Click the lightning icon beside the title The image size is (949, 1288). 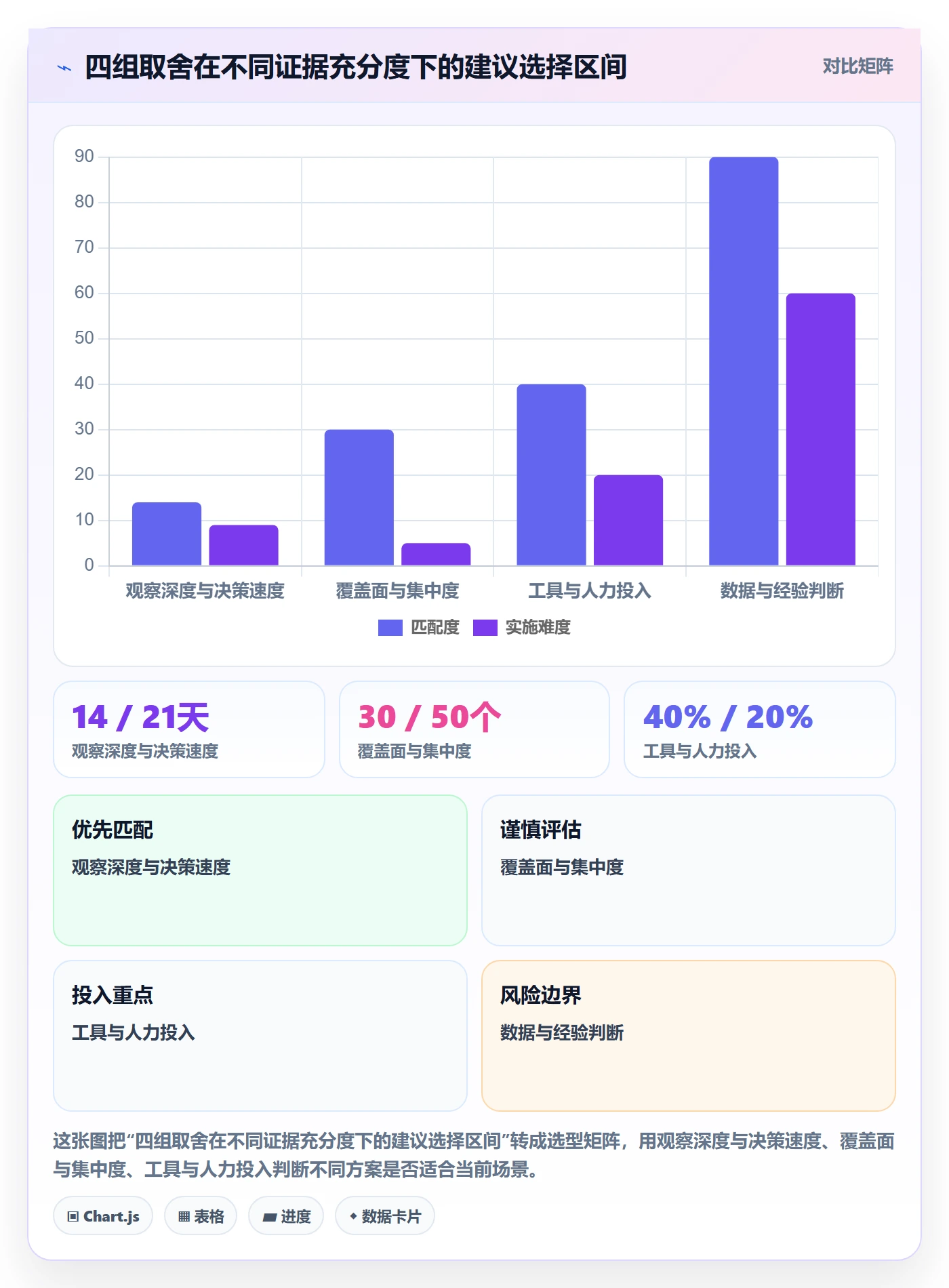tap(64, 68)
